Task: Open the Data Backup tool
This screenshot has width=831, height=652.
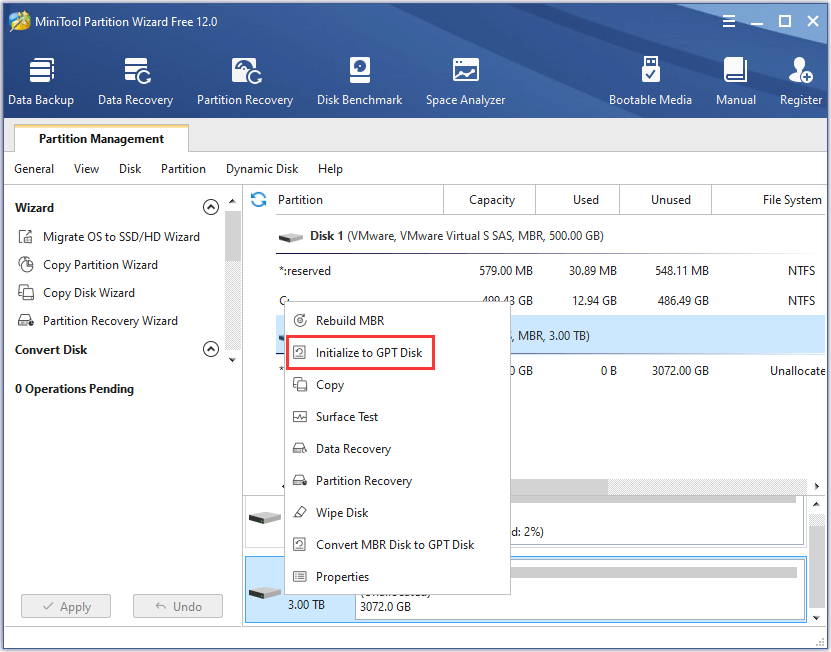Action: click(41, 82)
